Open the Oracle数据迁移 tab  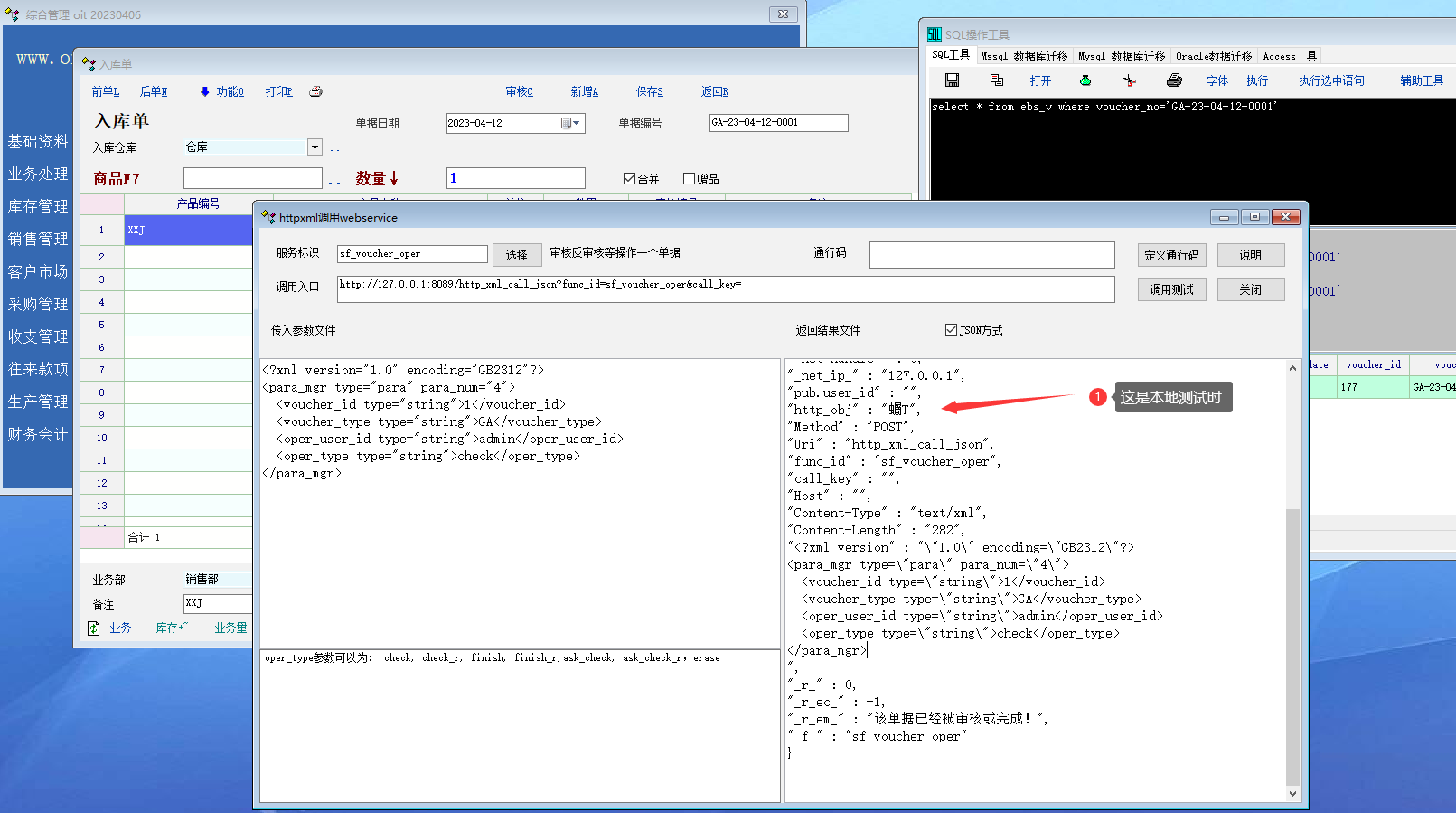click(x=1213, y=56)
